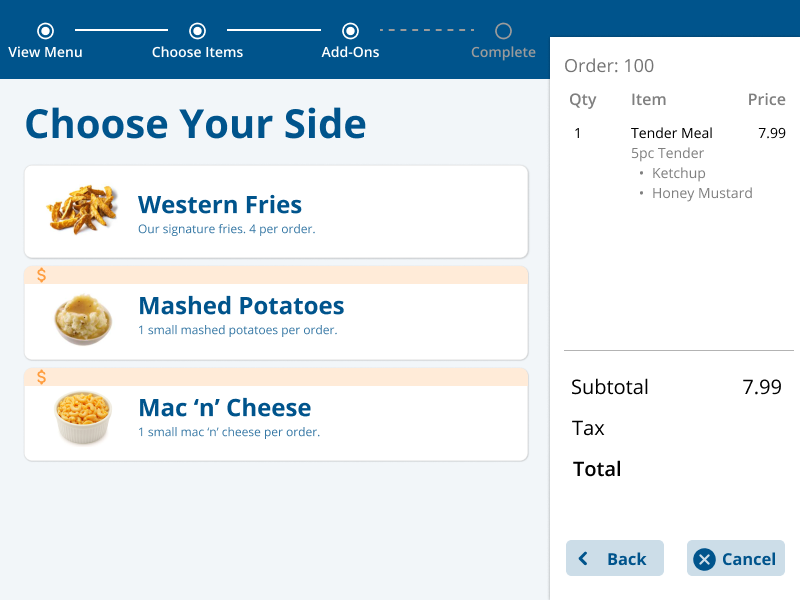Select the Tender Meal order line
This screenshot has width=800, height=600.
point(679,133)
